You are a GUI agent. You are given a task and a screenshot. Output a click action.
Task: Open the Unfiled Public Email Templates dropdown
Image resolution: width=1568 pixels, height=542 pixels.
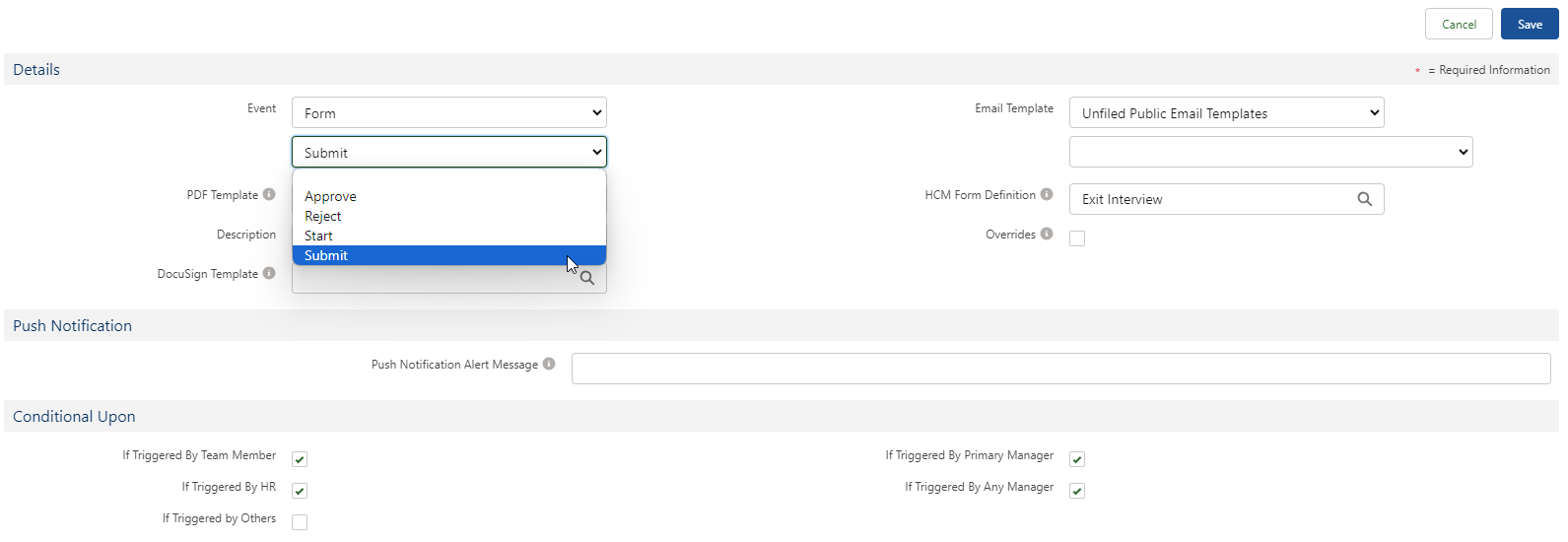pyautogui.click(x=1226, y=113)
